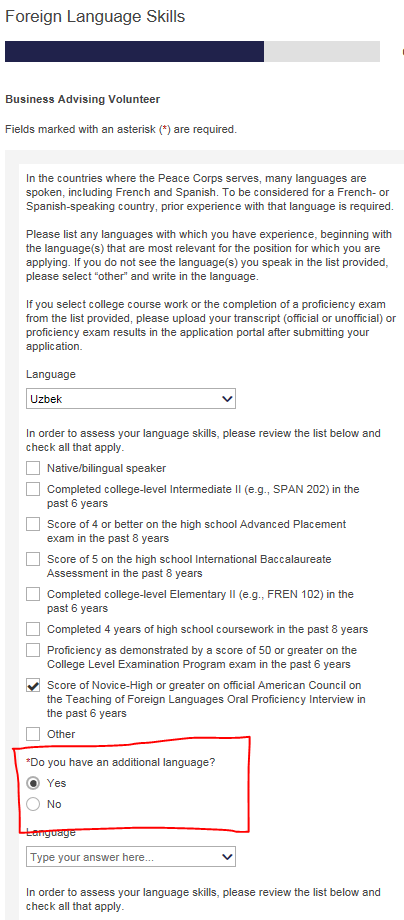Click the dark filled progress bar
This screenshot has width=404, height=920.
click(x=134, y=52)
